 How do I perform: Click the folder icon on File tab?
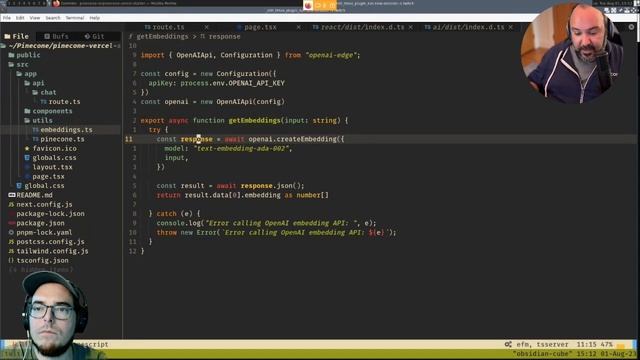point(7,36)
